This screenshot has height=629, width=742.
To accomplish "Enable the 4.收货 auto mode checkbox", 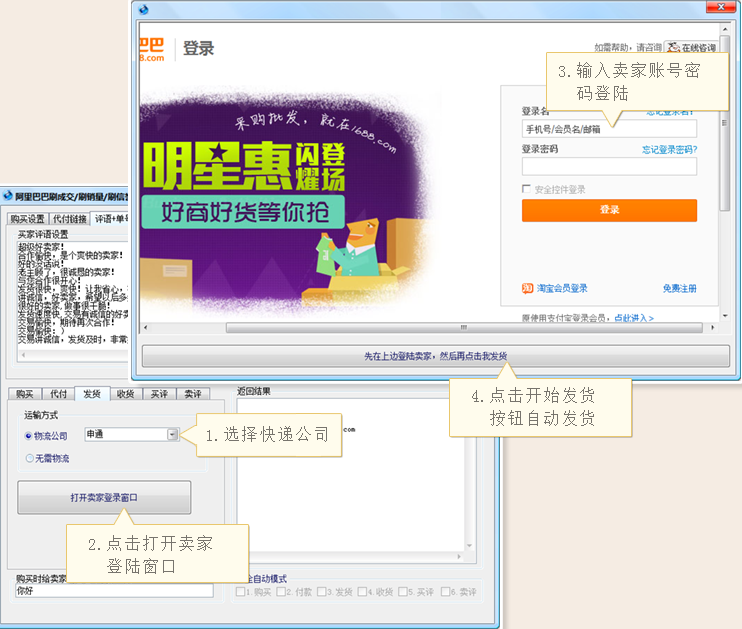I will [362, 592].
